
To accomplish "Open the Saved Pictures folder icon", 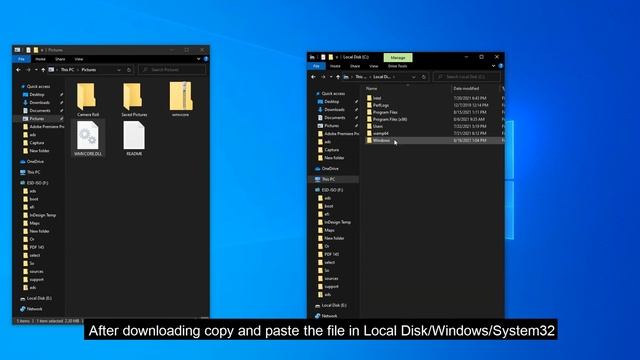I will tap(133, 96).
